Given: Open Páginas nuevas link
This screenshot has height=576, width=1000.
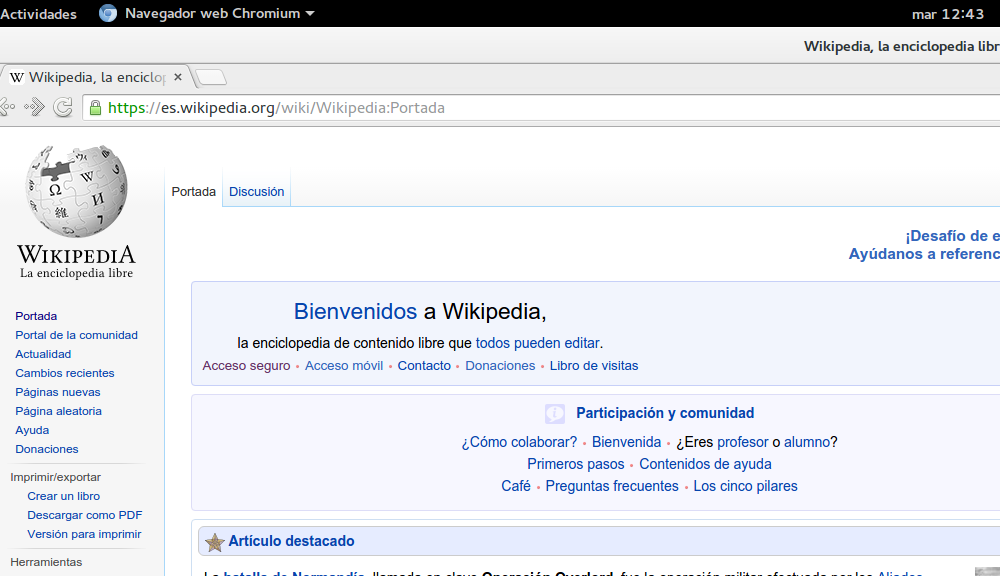Looking at the screenshot, I should tap(57, 392).
